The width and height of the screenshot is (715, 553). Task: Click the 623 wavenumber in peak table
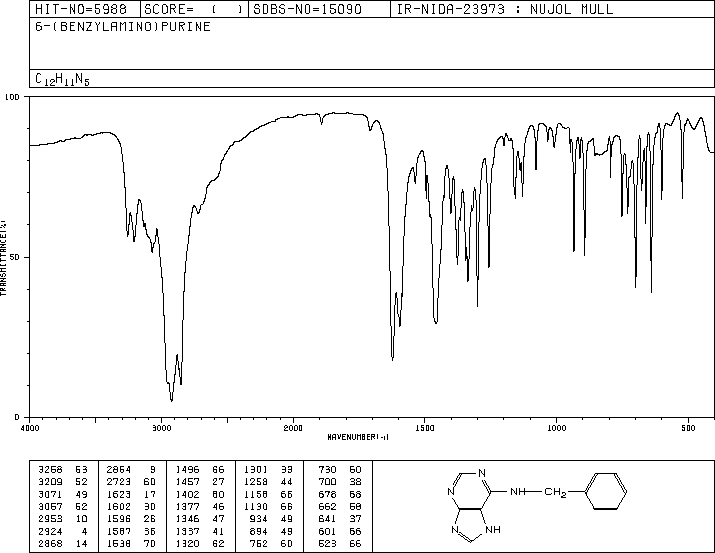pos(327,544)
